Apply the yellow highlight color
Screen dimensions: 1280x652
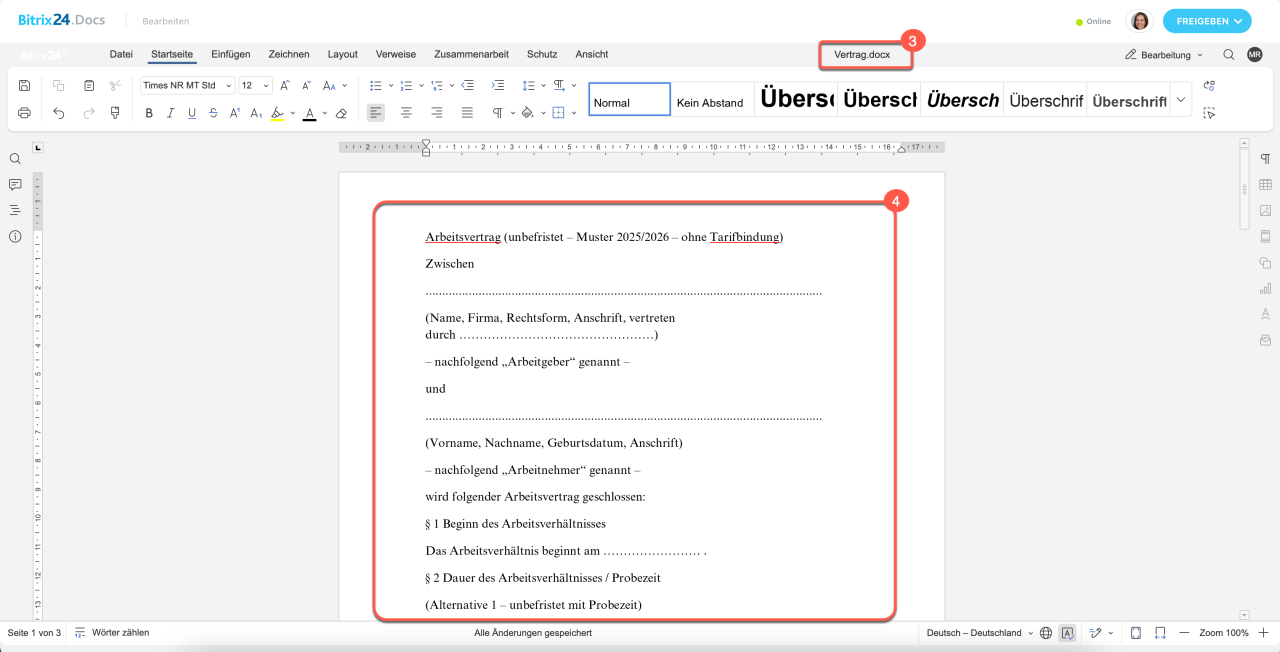[x=278, y=113]
